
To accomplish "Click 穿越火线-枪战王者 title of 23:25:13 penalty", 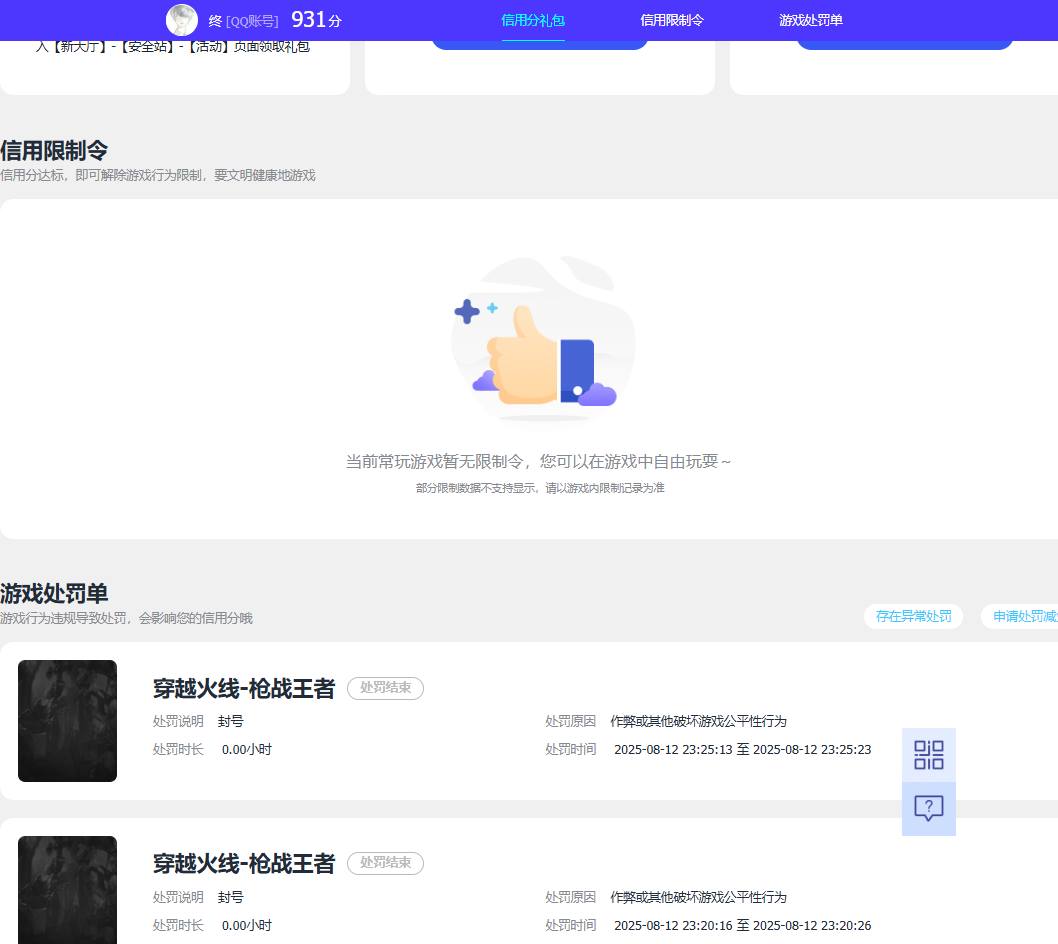I will pos(244,688).
